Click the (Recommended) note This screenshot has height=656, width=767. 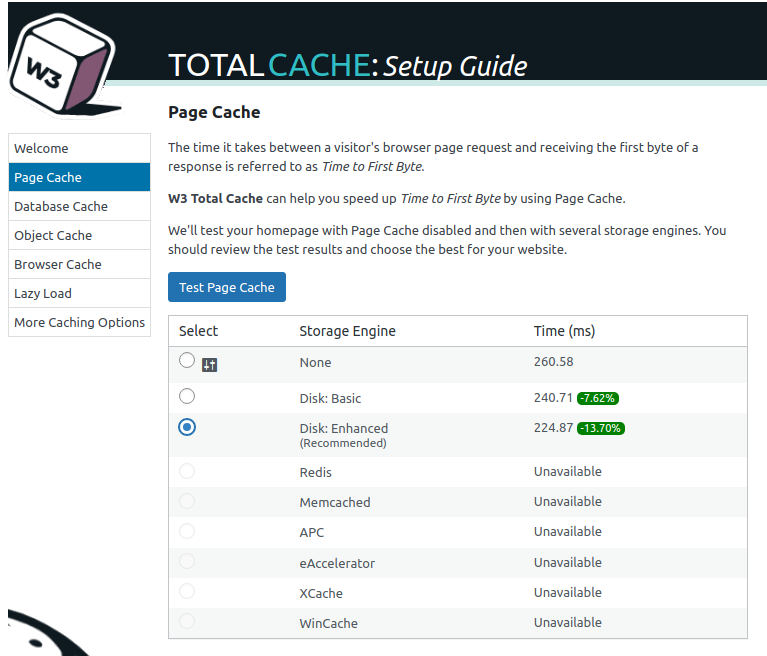(x=343, y=443)
